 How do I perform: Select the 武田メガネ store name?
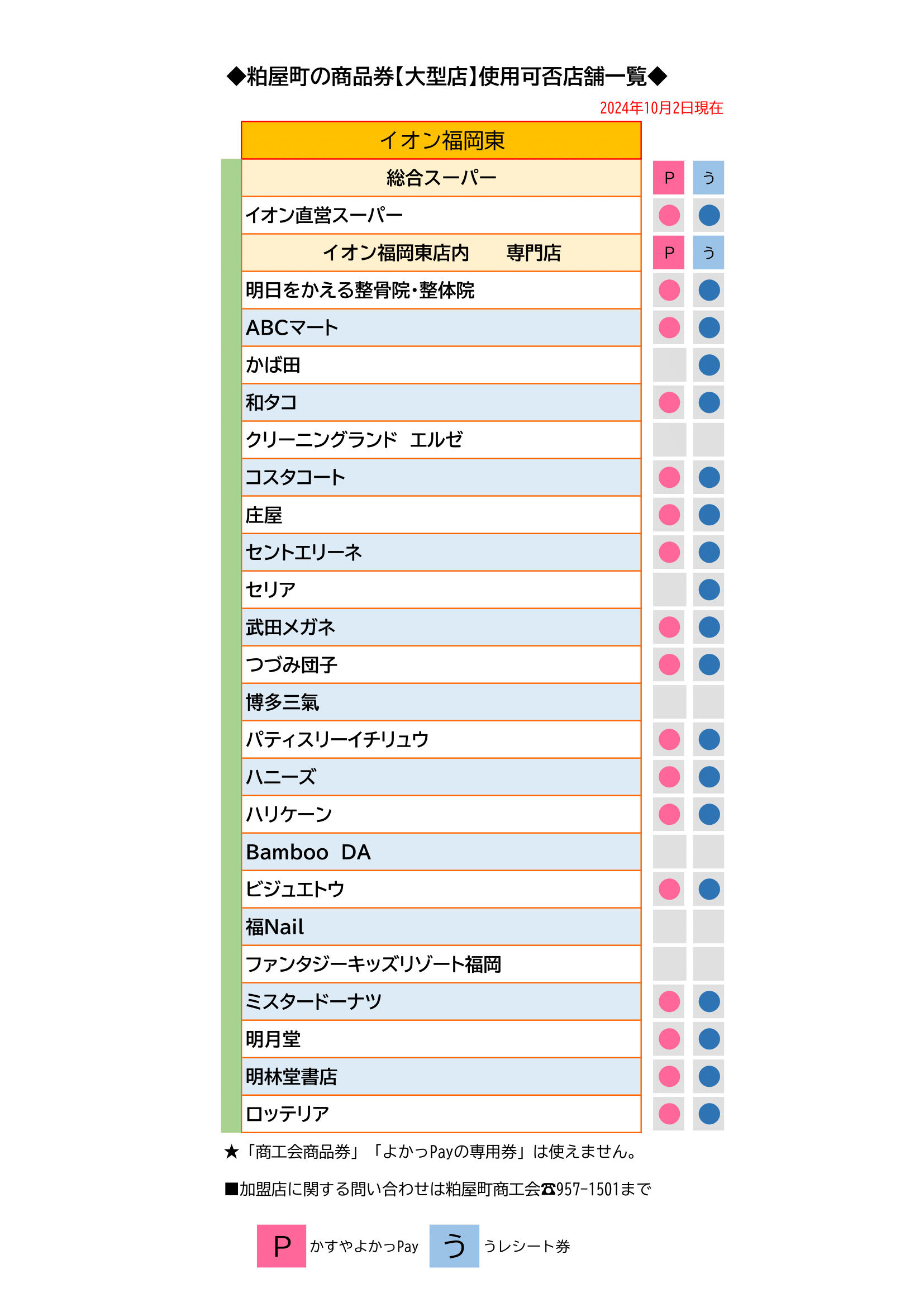click(290, 628)
